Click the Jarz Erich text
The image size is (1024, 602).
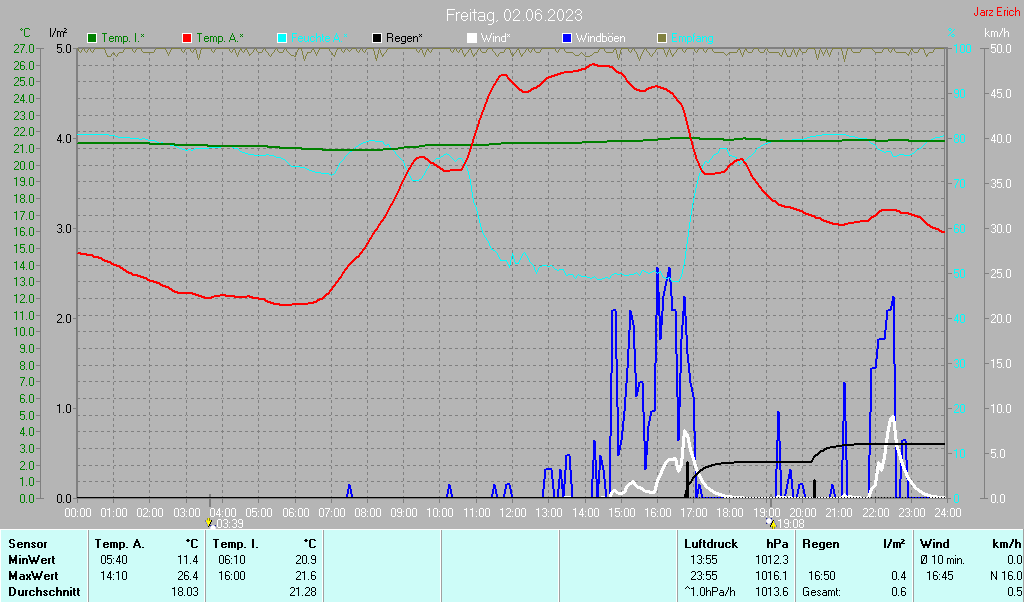pos(996,12)
